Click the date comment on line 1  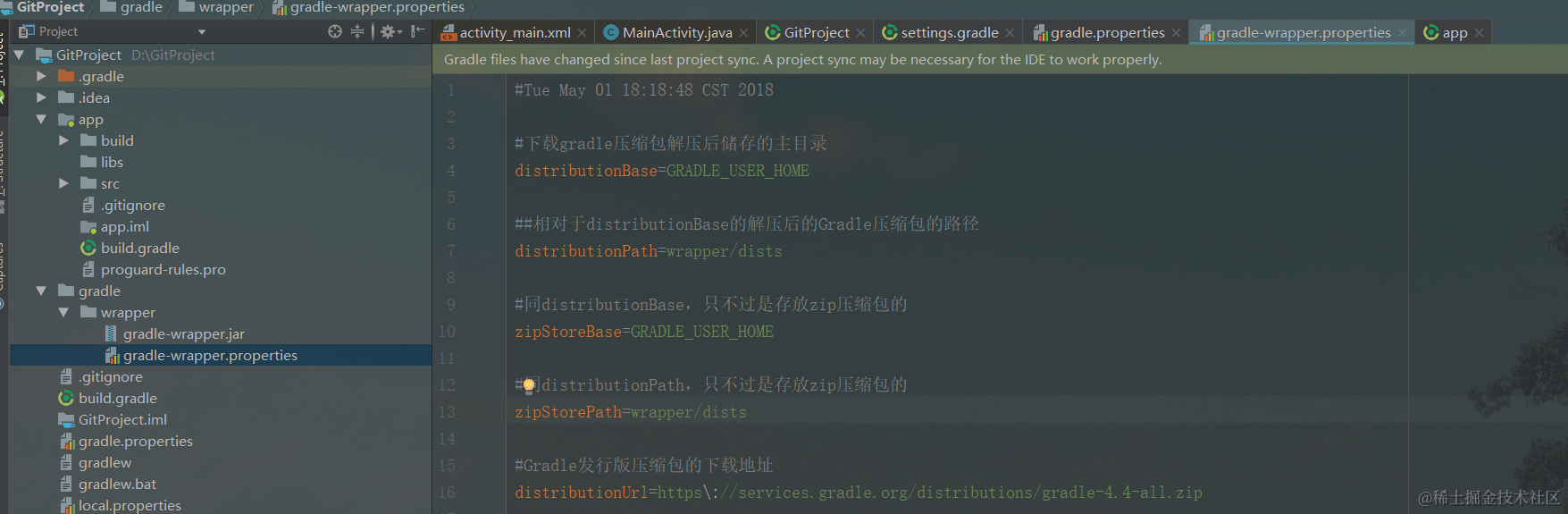(644, 90)
